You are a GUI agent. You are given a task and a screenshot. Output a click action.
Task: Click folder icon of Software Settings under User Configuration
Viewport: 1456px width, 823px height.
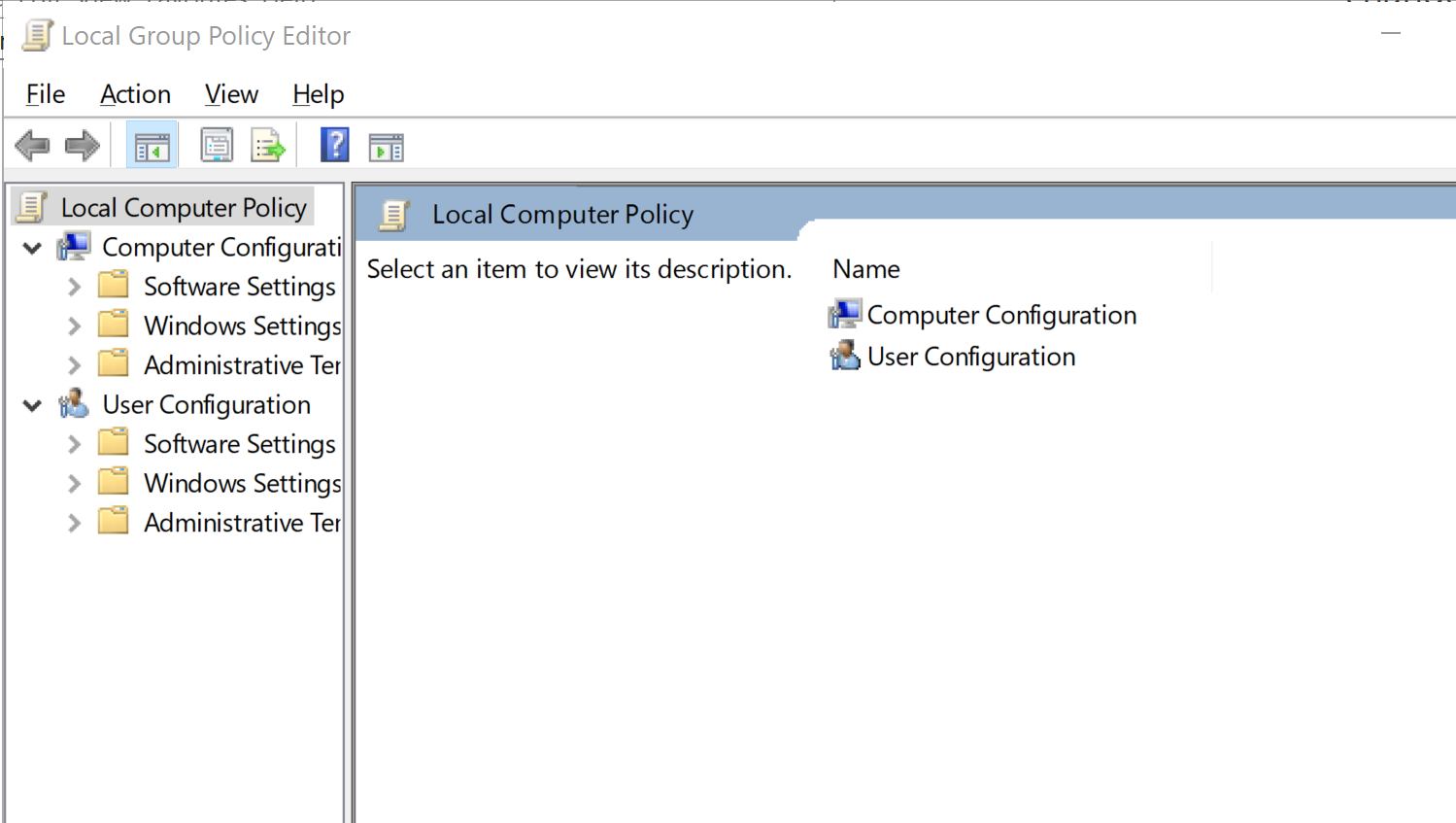[114, 443]
